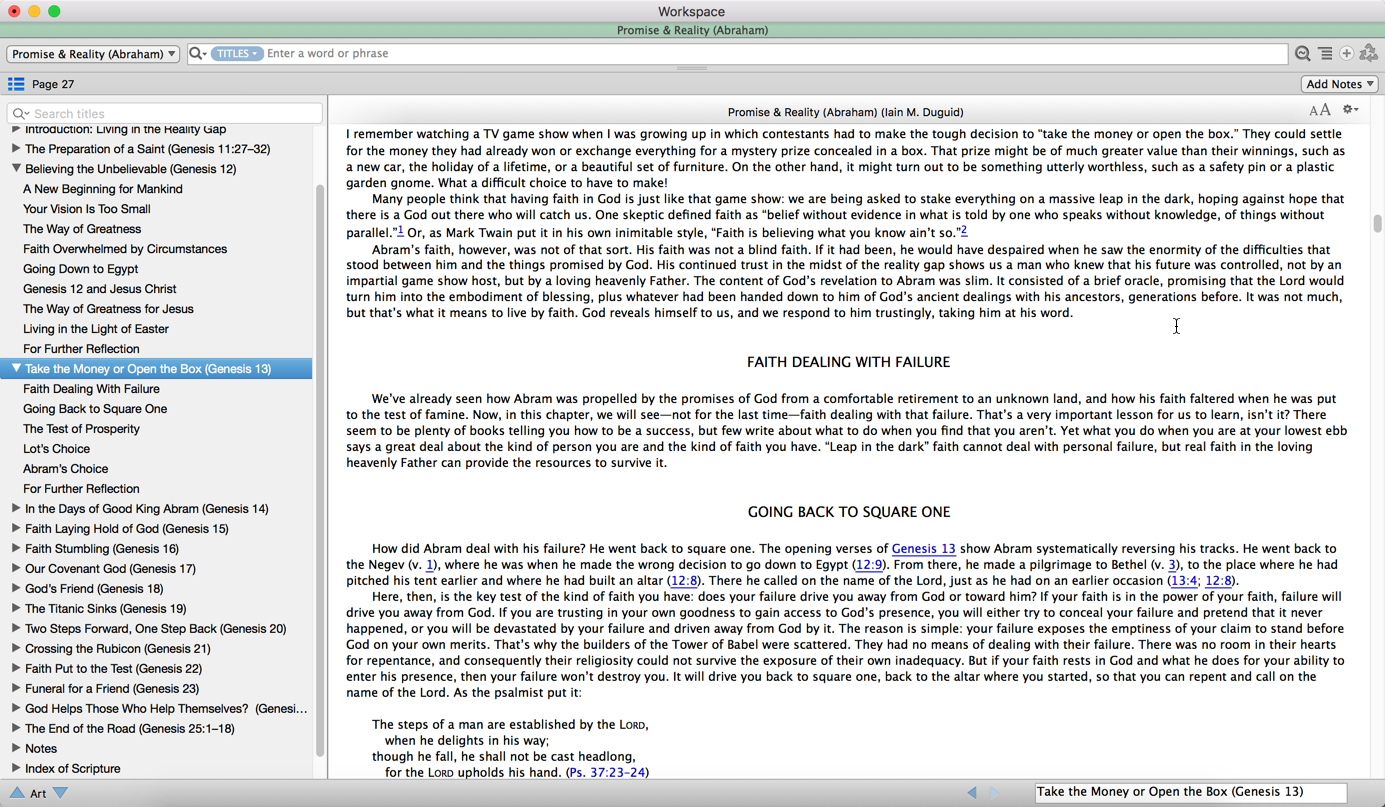Expand In the Days of Good King Abram

(16, 508)
